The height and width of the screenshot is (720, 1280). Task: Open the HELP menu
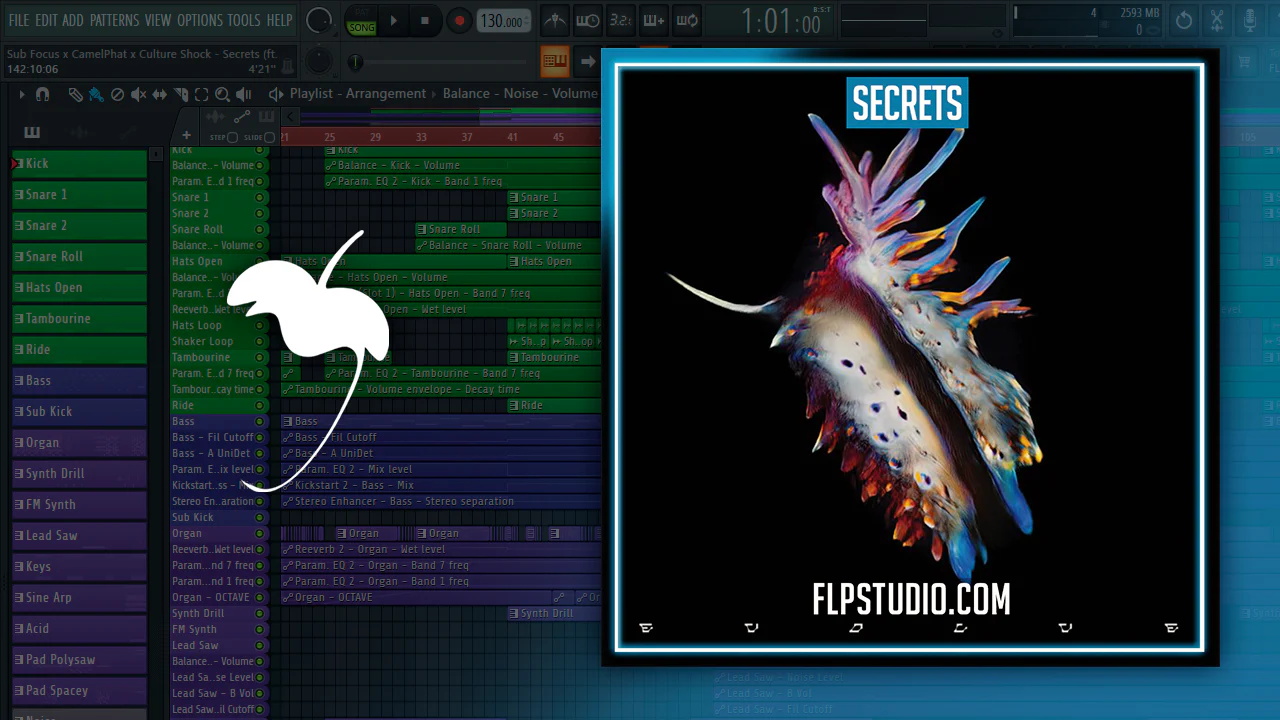(x=279, y=20)
